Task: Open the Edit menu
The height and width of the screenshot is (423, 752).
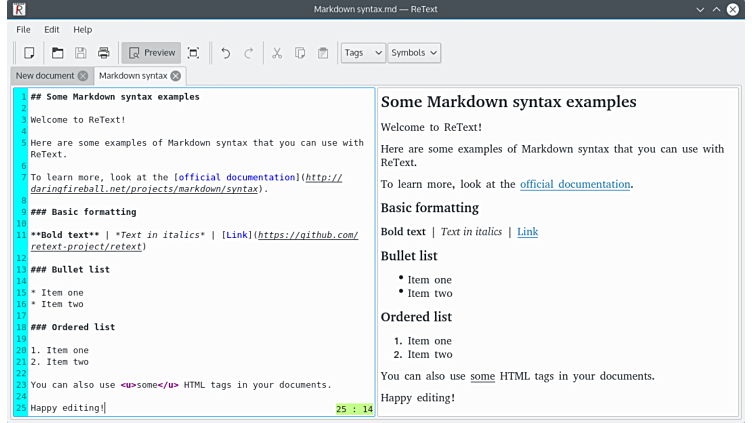Action: tap(52, 30)
